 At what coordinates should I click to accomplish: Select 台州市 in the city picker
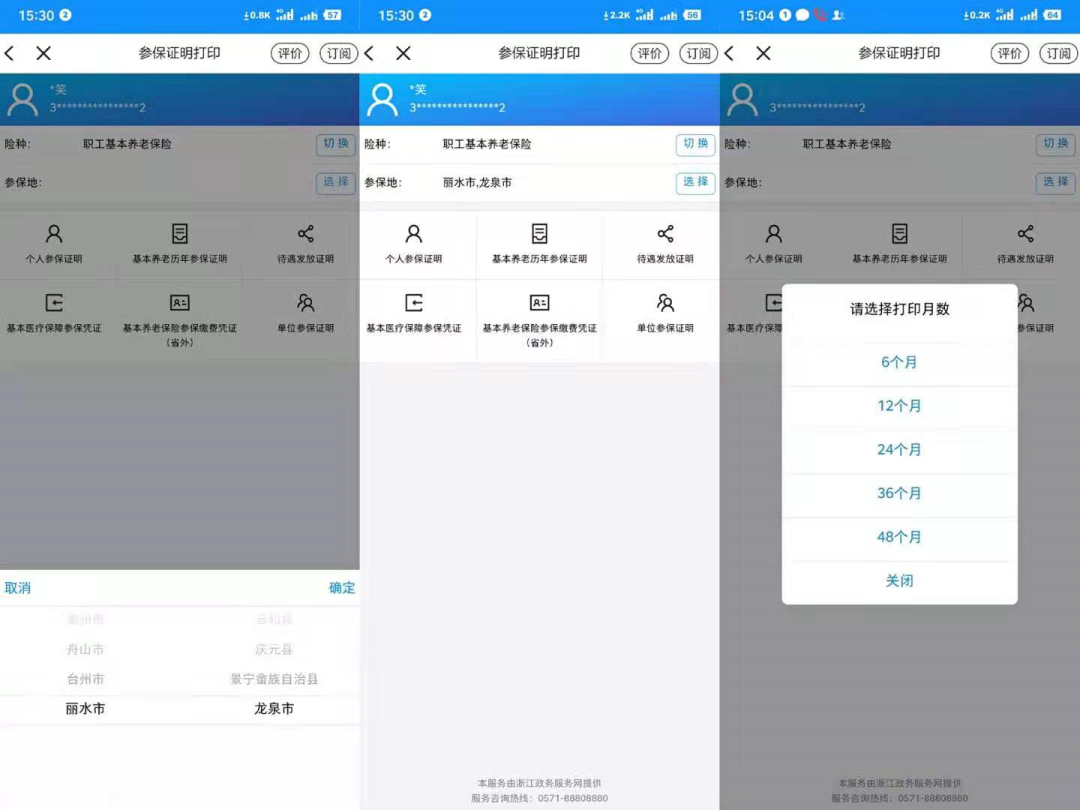coord(86,679)
